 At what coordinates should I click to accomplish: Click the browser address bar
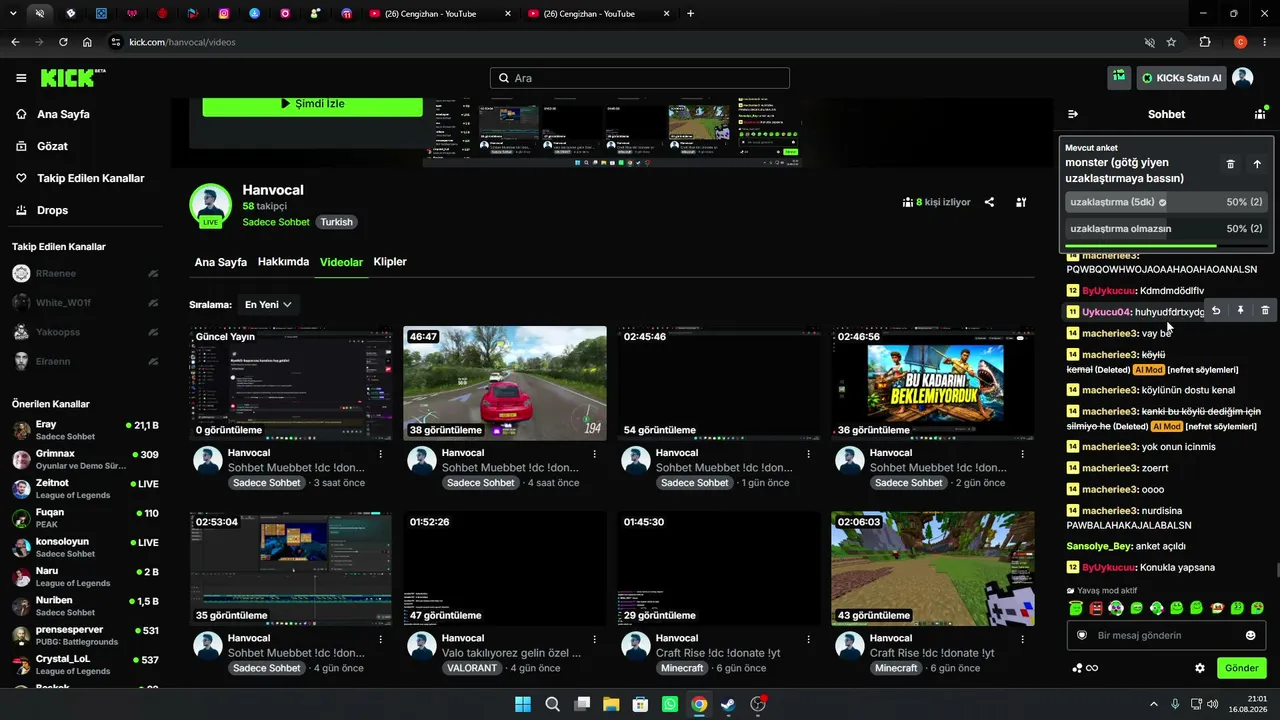tap(632, 42)
